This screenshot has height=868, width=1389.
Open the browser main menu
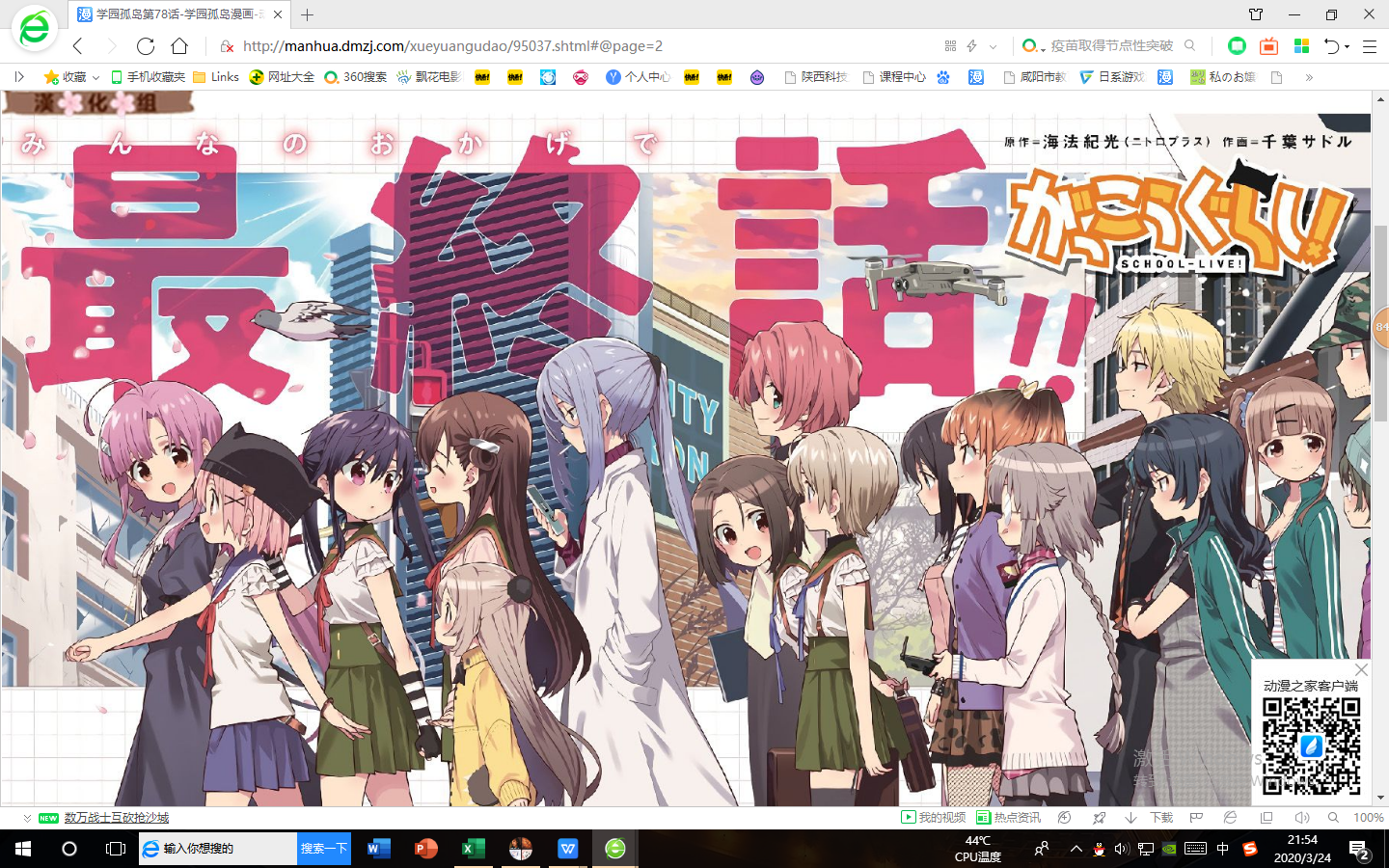point(1369,46)
